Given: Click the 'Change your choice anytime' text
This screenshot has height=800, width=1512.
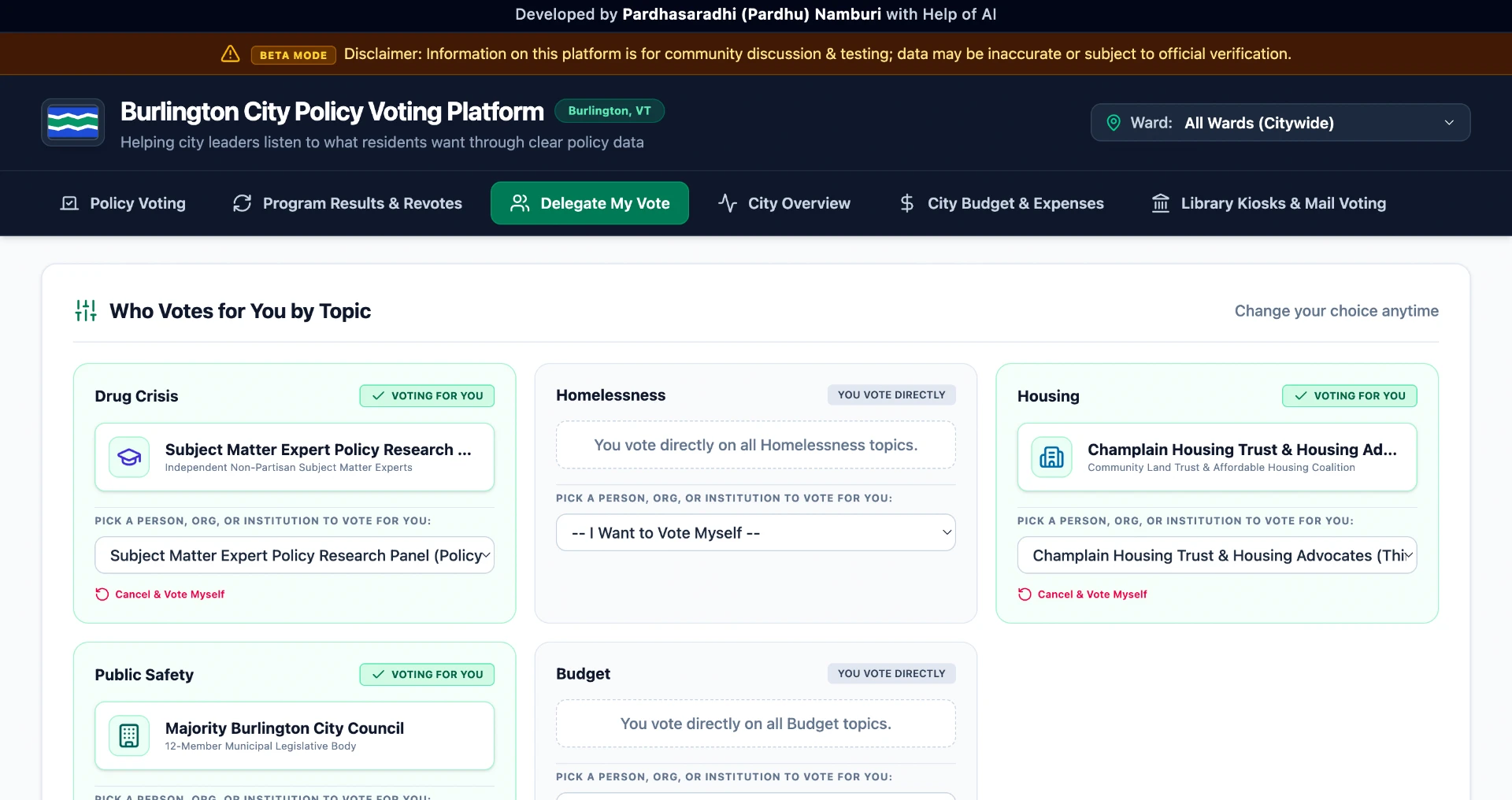Looking at the screenshot, I should tap(1336, 311).
